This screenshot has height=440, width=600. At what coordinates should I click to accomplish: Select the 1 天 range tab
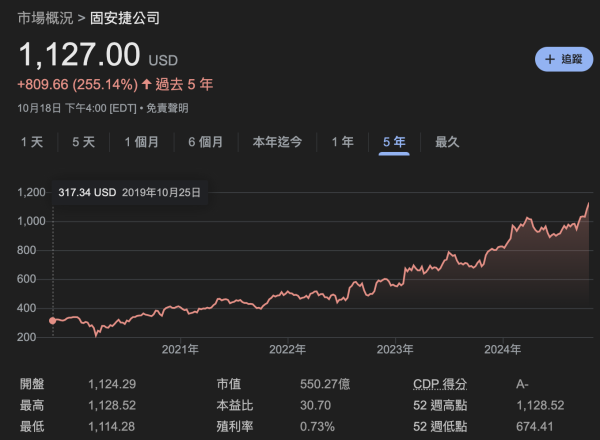point(32,142)
